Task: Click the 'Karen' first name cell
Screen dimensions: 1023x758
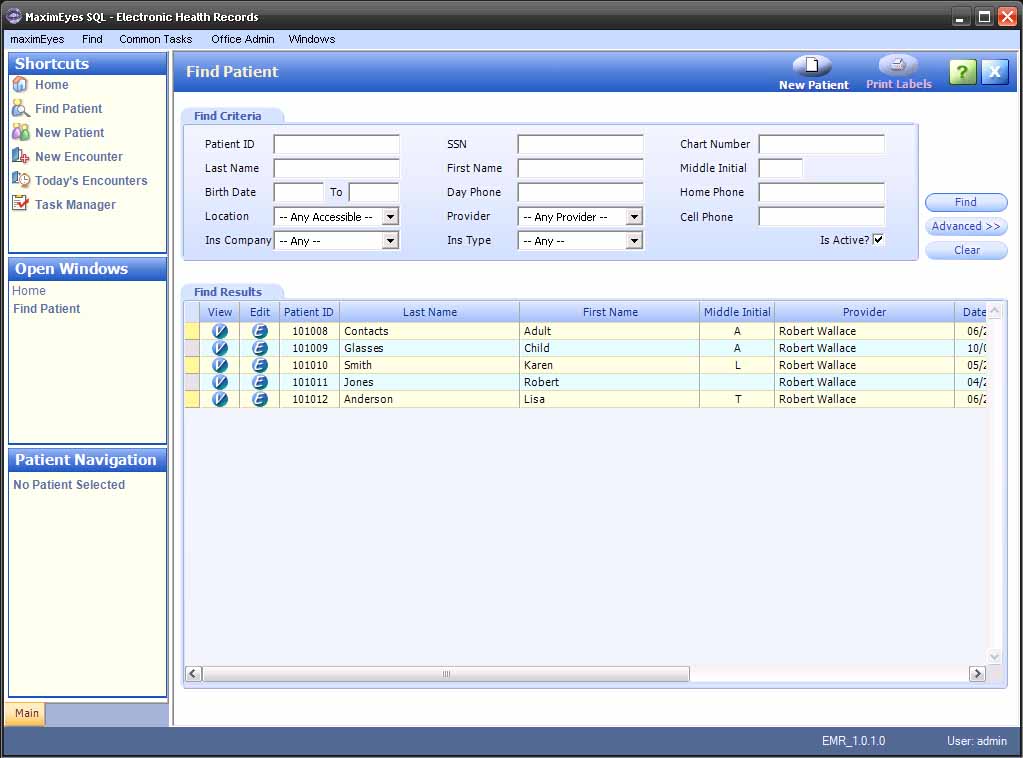Action: coord(609,365)
